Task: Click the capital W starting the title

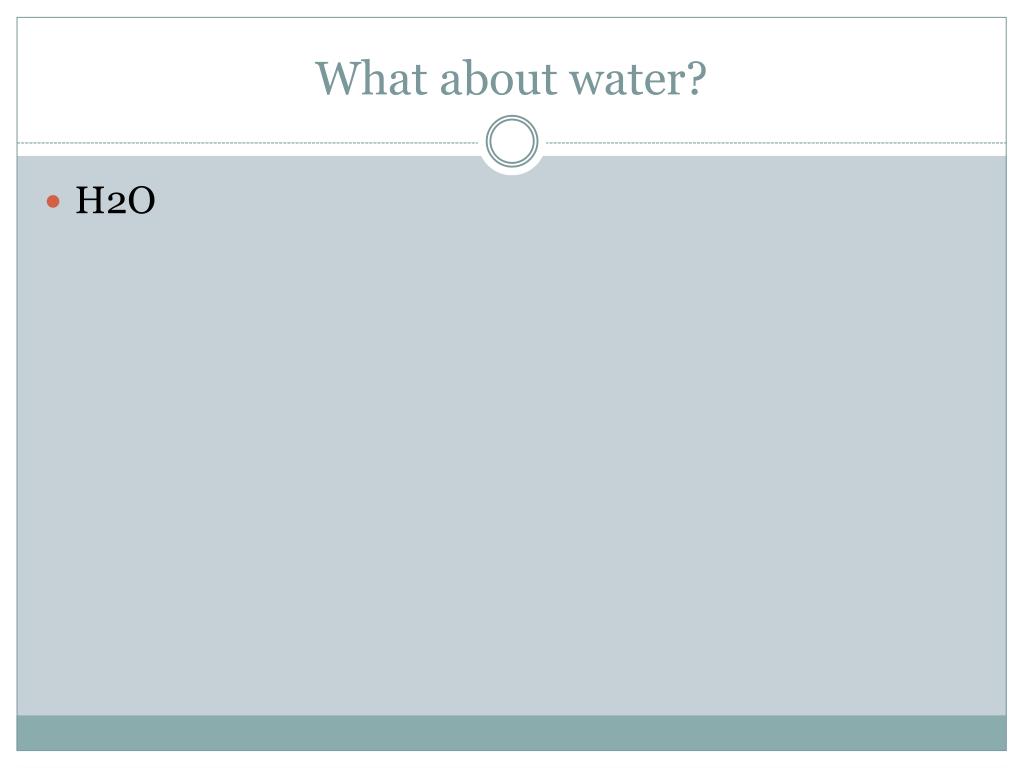Action: 340,78
